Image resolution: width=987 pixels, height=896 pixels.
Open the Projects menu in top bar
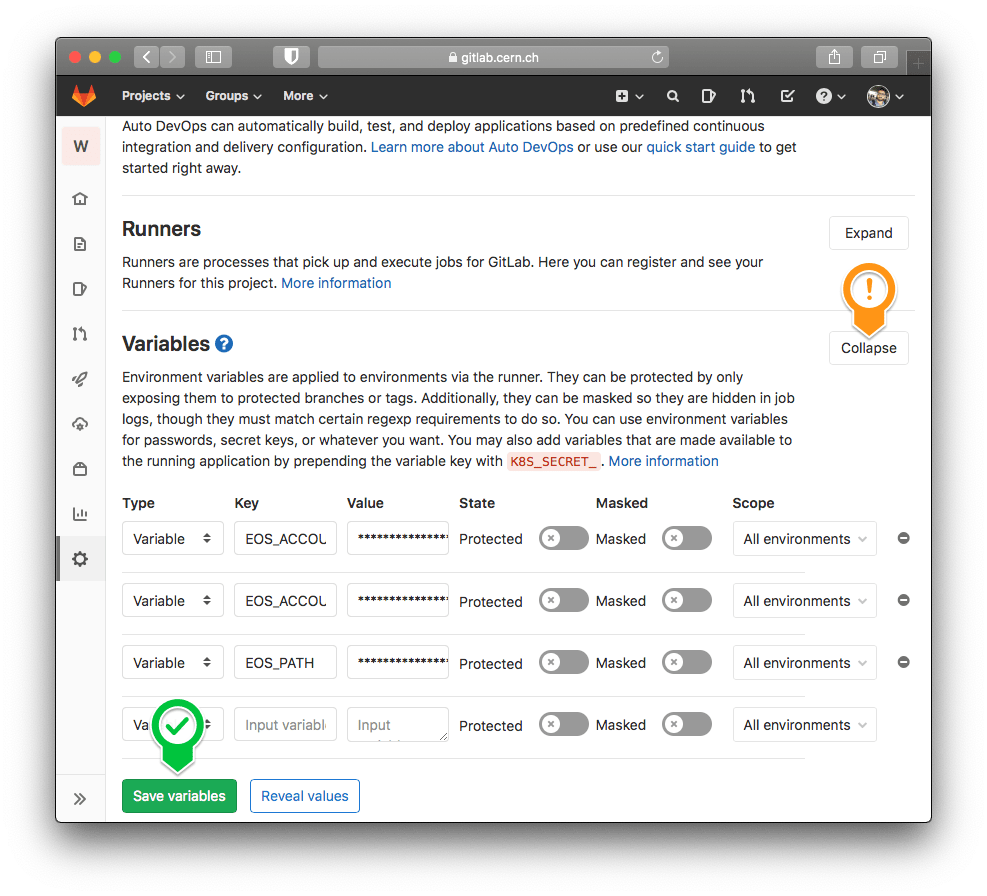[152, 96]
